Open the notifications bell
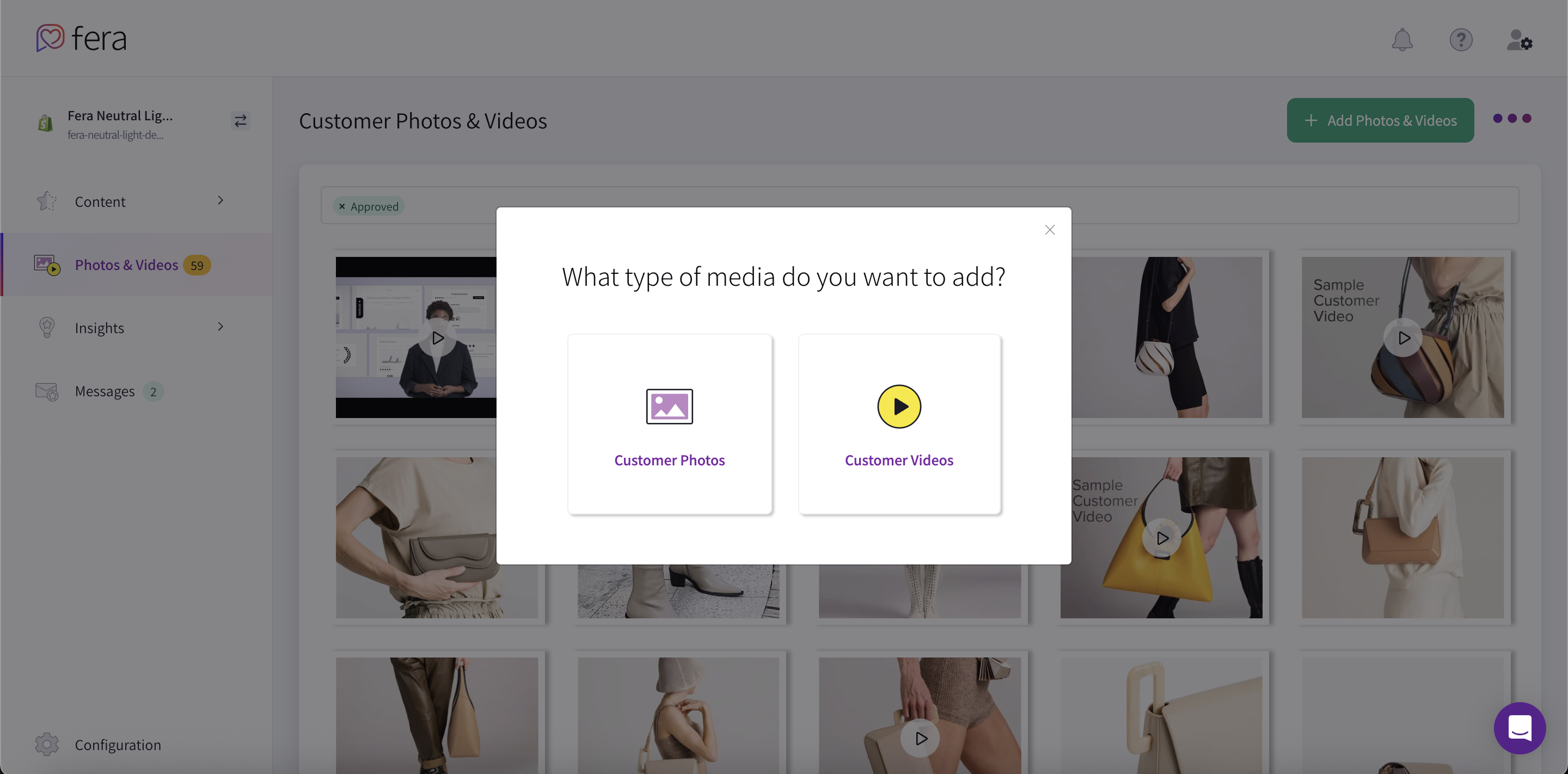The image size is (1568, 774). tap(1402, 40)
